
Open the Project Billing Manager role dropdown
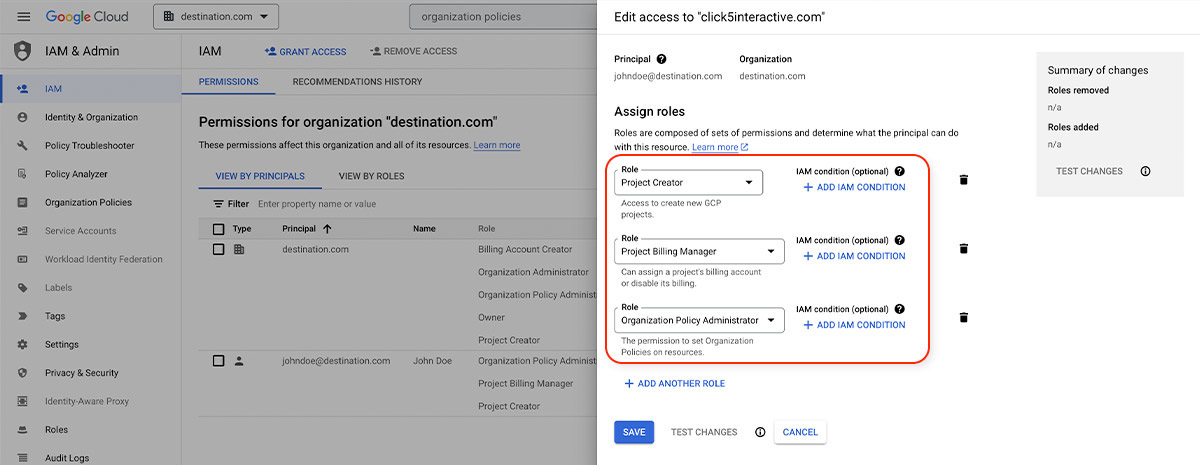click(x=699, y=251)
